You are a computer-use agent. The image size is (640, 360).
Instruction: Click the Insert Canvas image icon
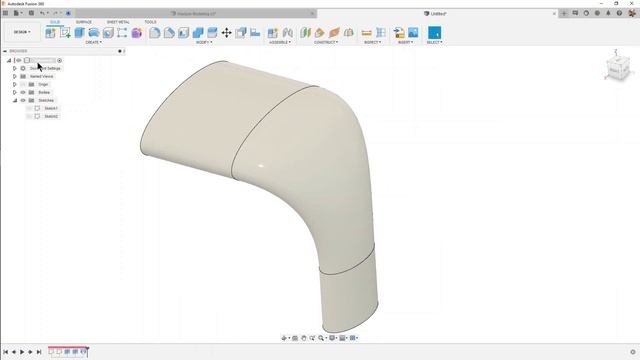(x=413, y=33)
